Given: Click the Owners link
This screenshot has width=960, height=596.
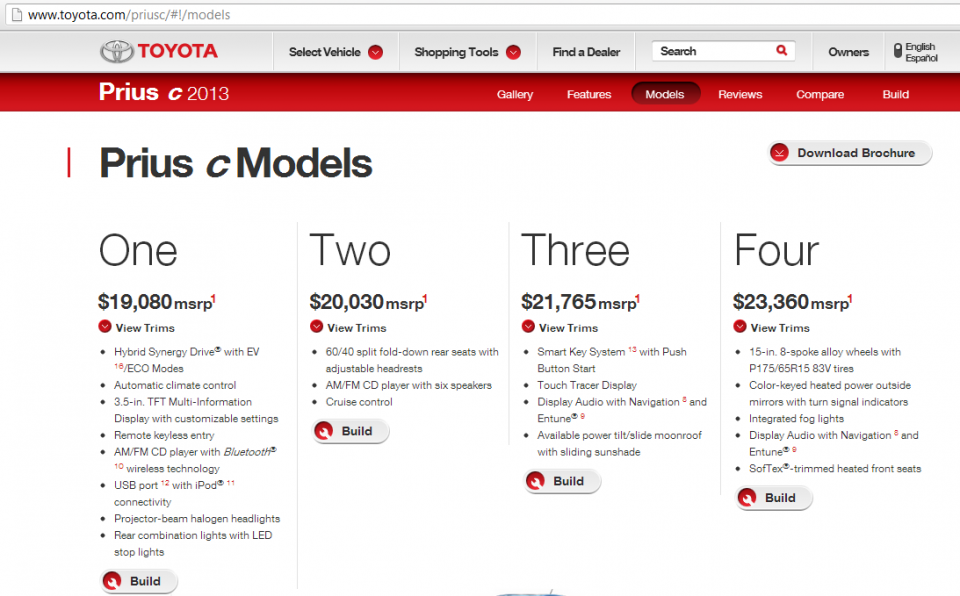Looking at the screenshot, I should [849, 52].
